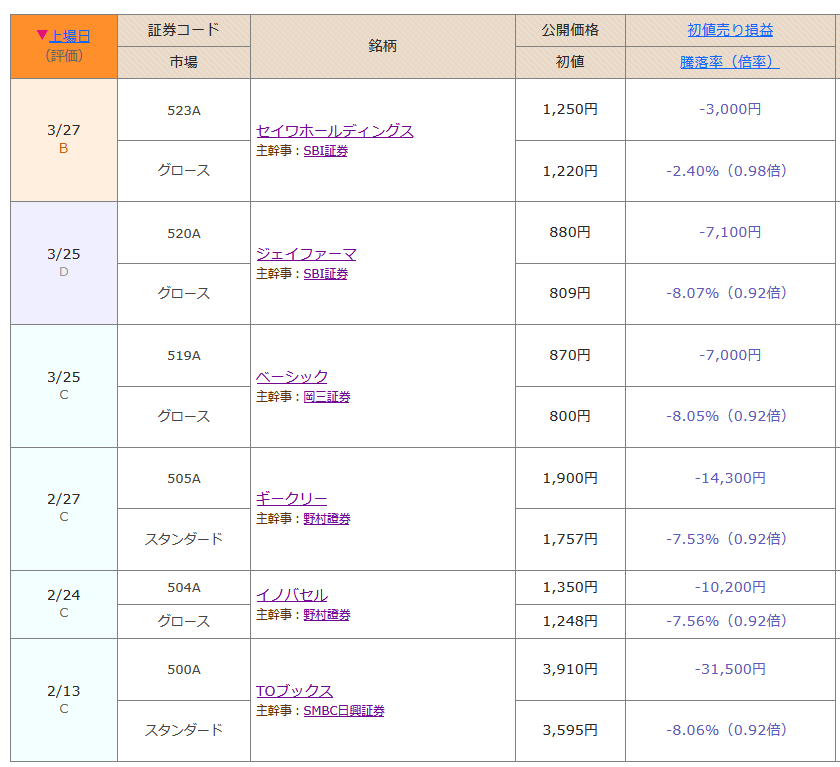This screenshot has height=767, width=840.
Task: Click グロース market cell for セイワホールディングス
Action: (184, 171)
